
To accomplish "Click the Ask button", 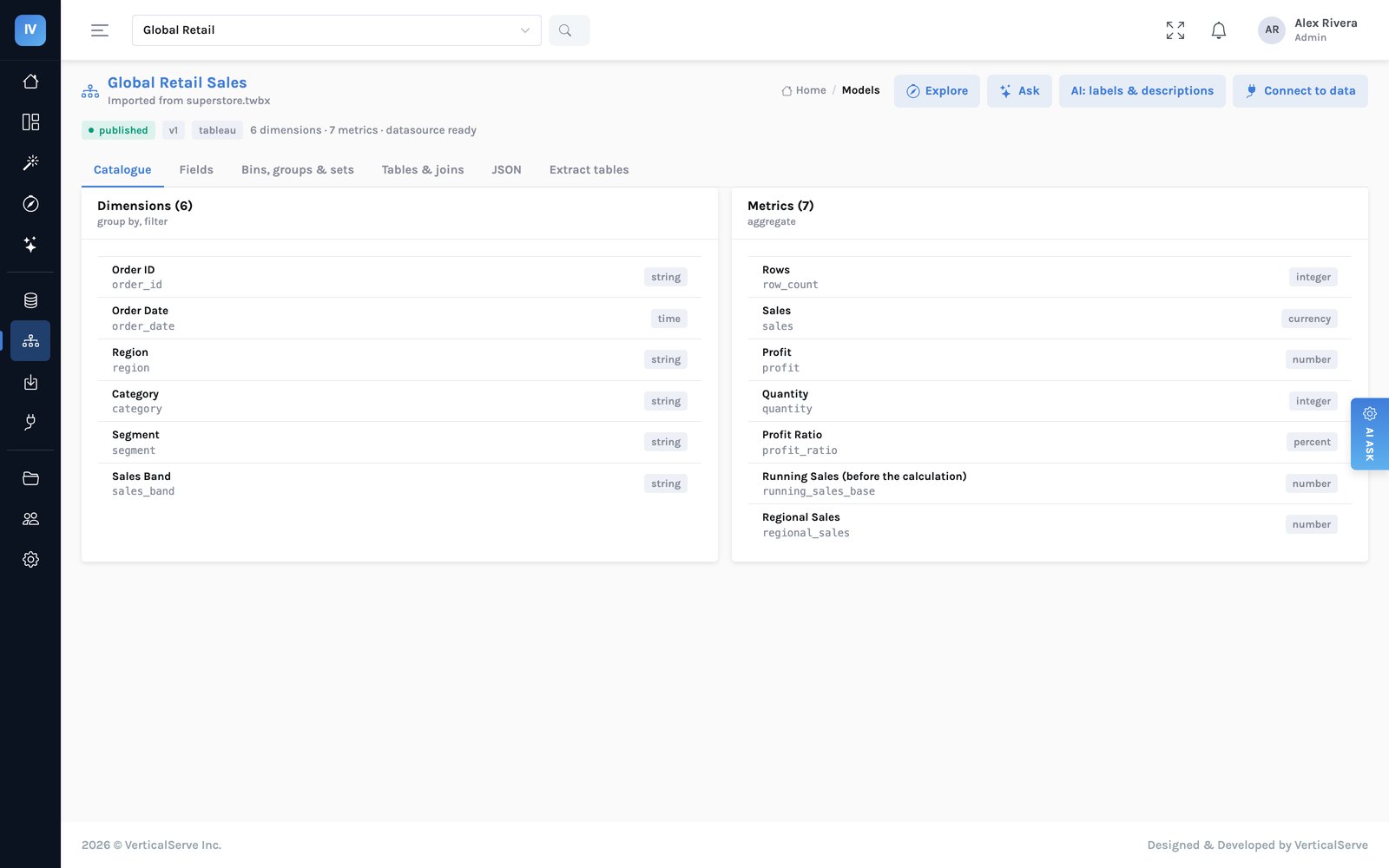I will coord(1019,91).
